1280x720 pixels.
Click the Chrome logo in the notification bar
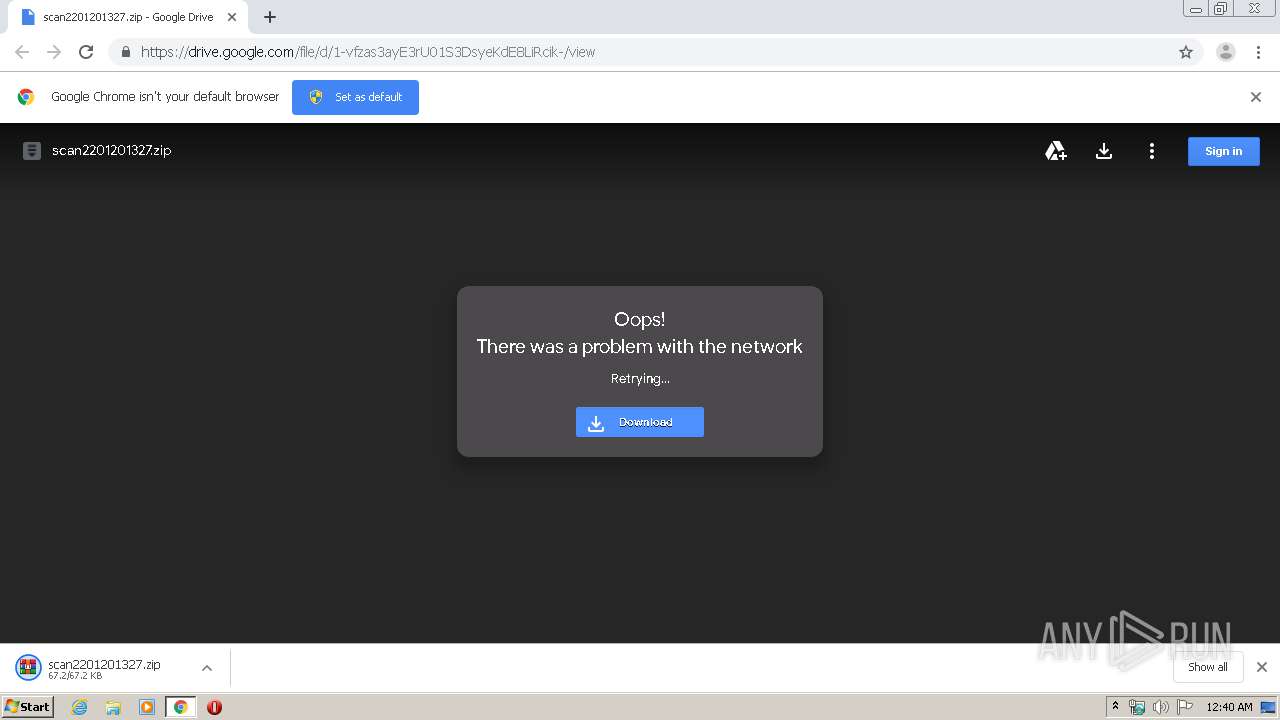(26, 97)
